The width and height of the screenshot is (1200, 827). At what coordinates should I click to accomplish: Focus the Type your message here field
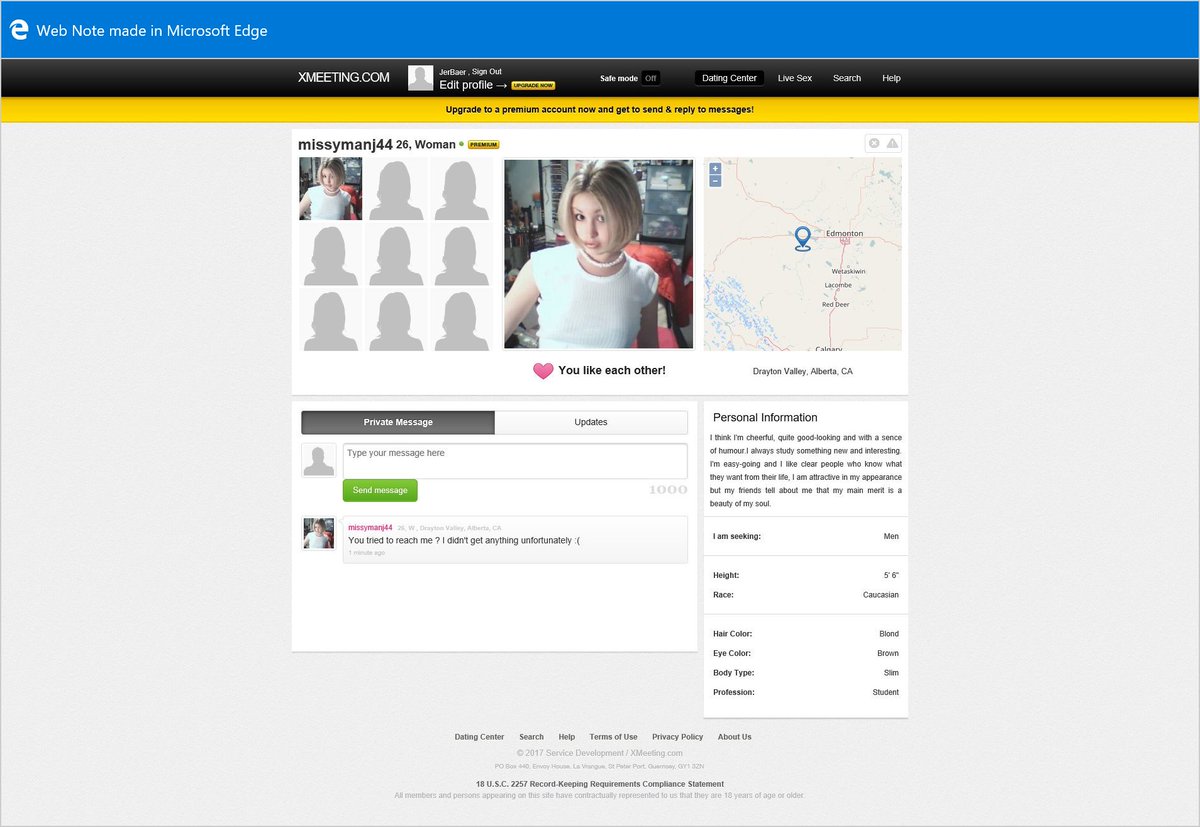click(515, 461)
